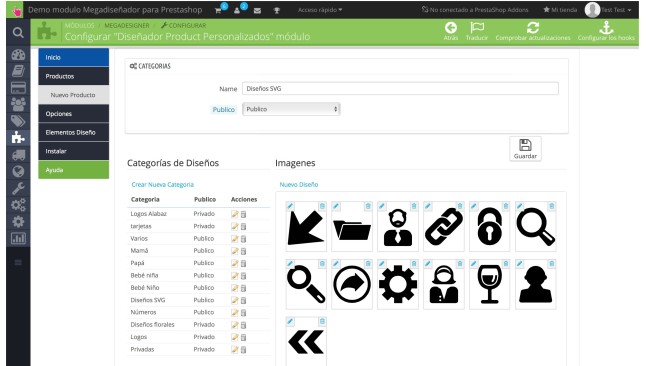
Task: Delete the gear design trash icon
Action: point(414,264)
